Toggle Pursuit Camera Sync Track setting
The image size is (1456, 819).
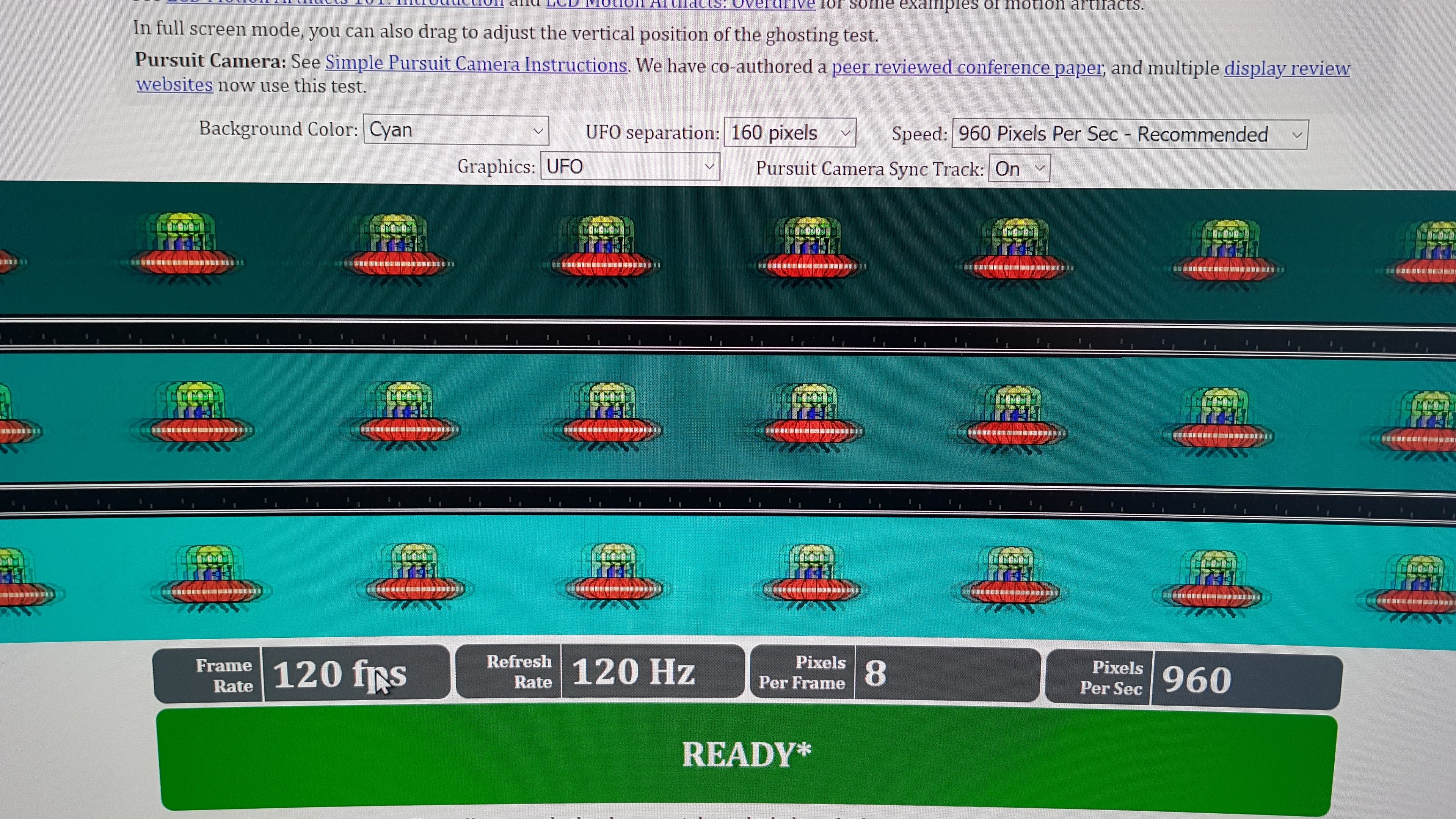tap(1019, 169)
